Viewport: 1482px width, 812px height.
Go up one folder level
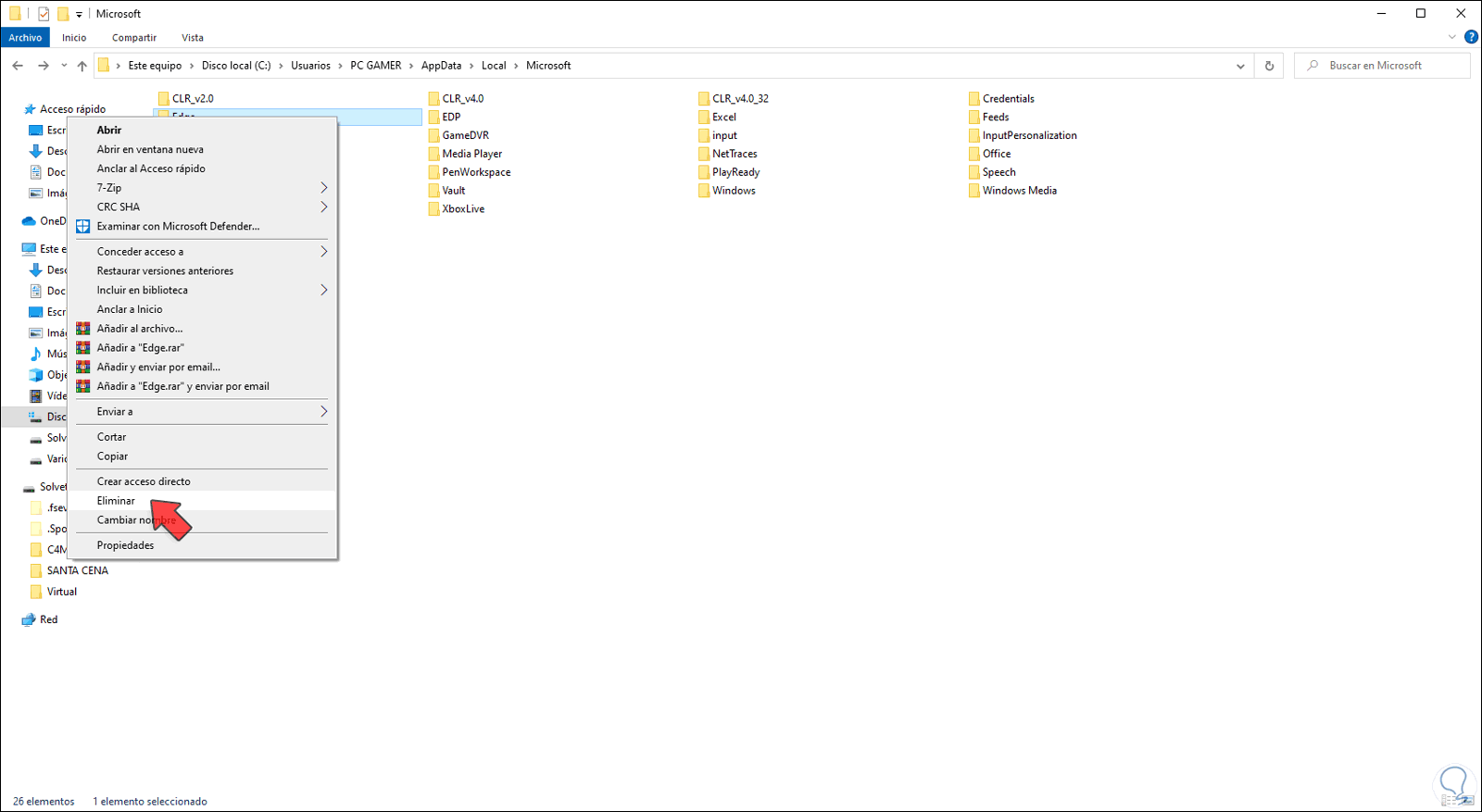[82, 66]
